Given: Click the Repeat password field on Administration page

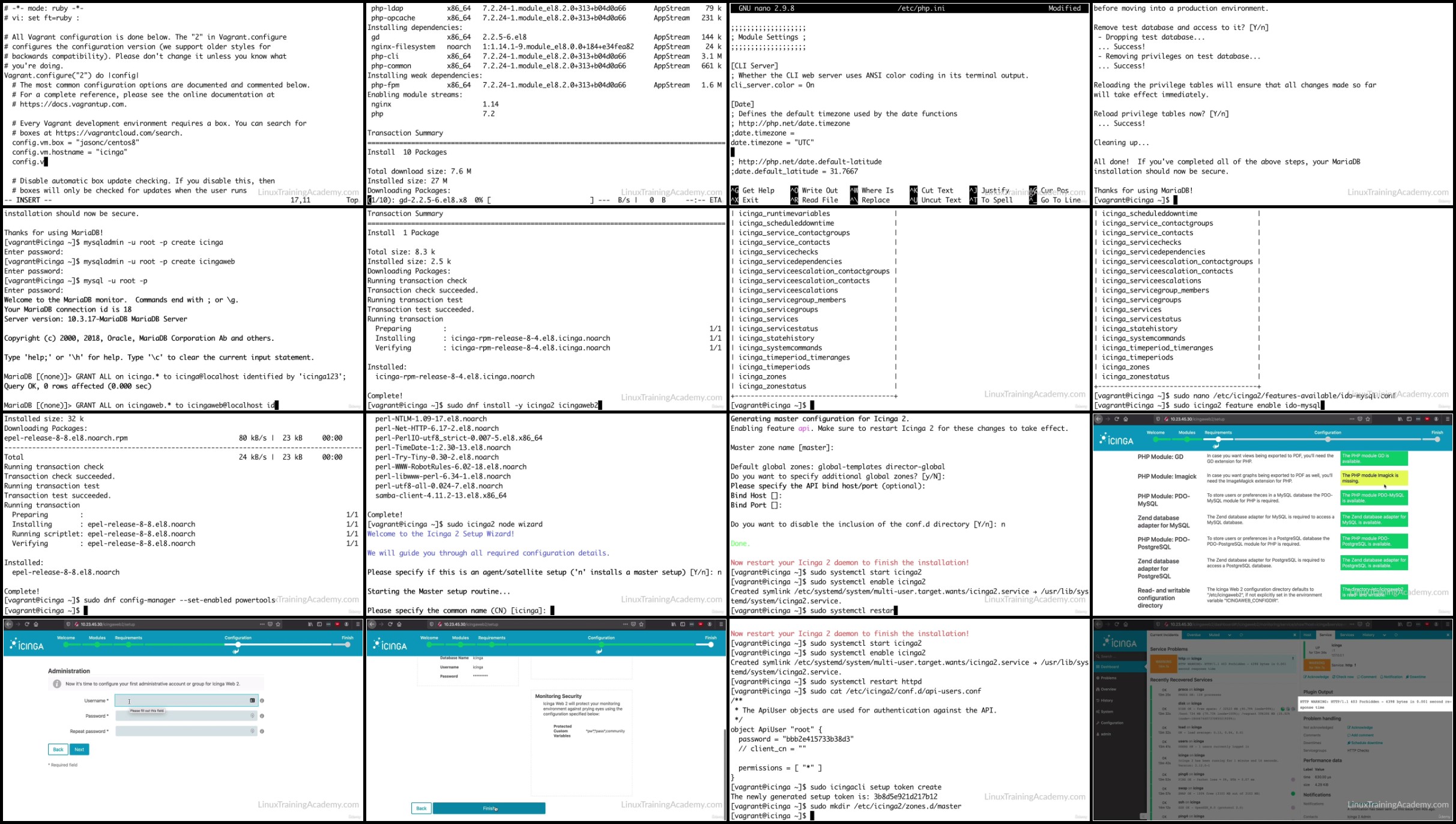Looking at the screenshot, I should [x=186, y=731].
